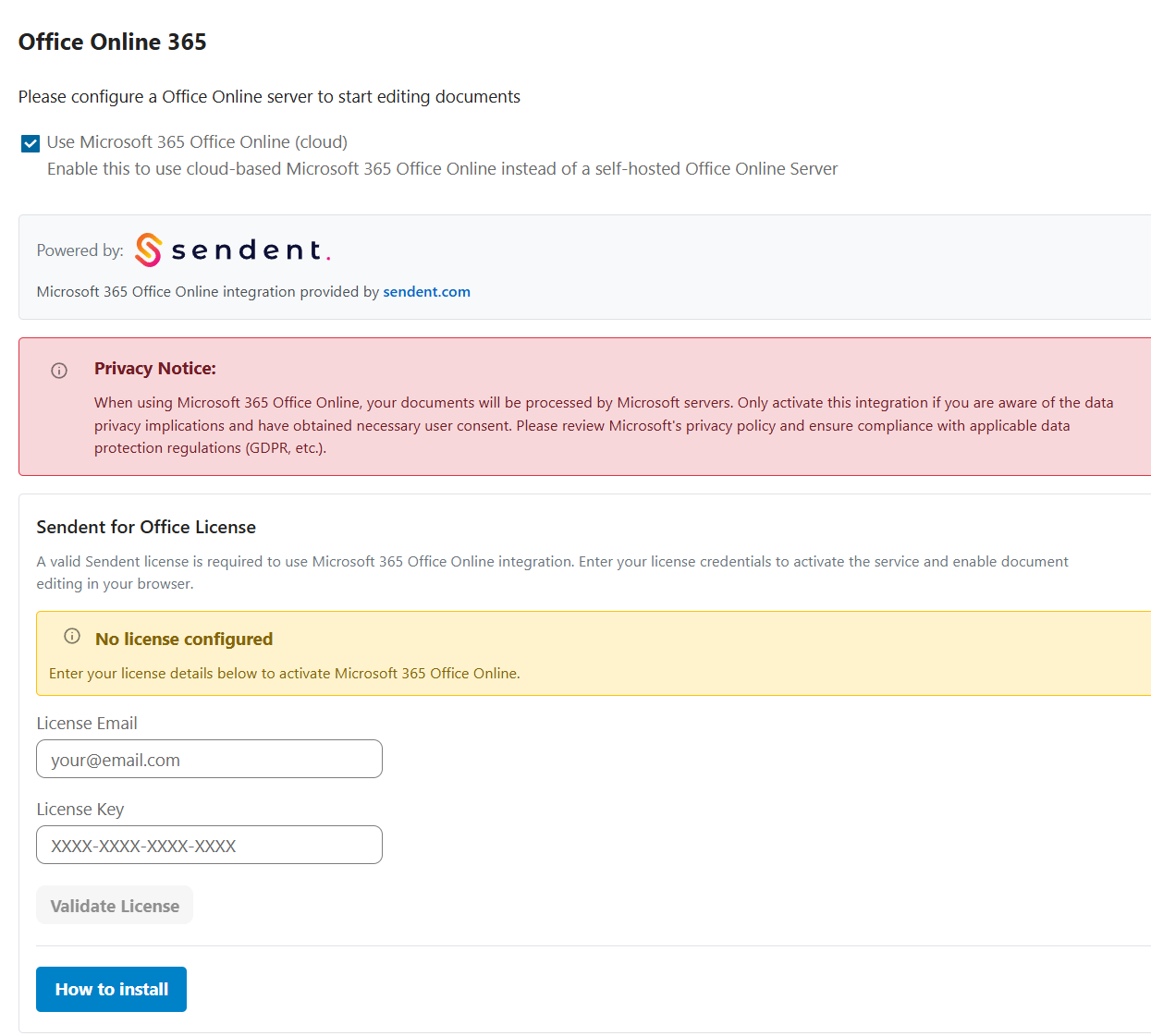1151x1036 pixels.
Task: Click the Sendent for Office License heading
Action: 146,528
